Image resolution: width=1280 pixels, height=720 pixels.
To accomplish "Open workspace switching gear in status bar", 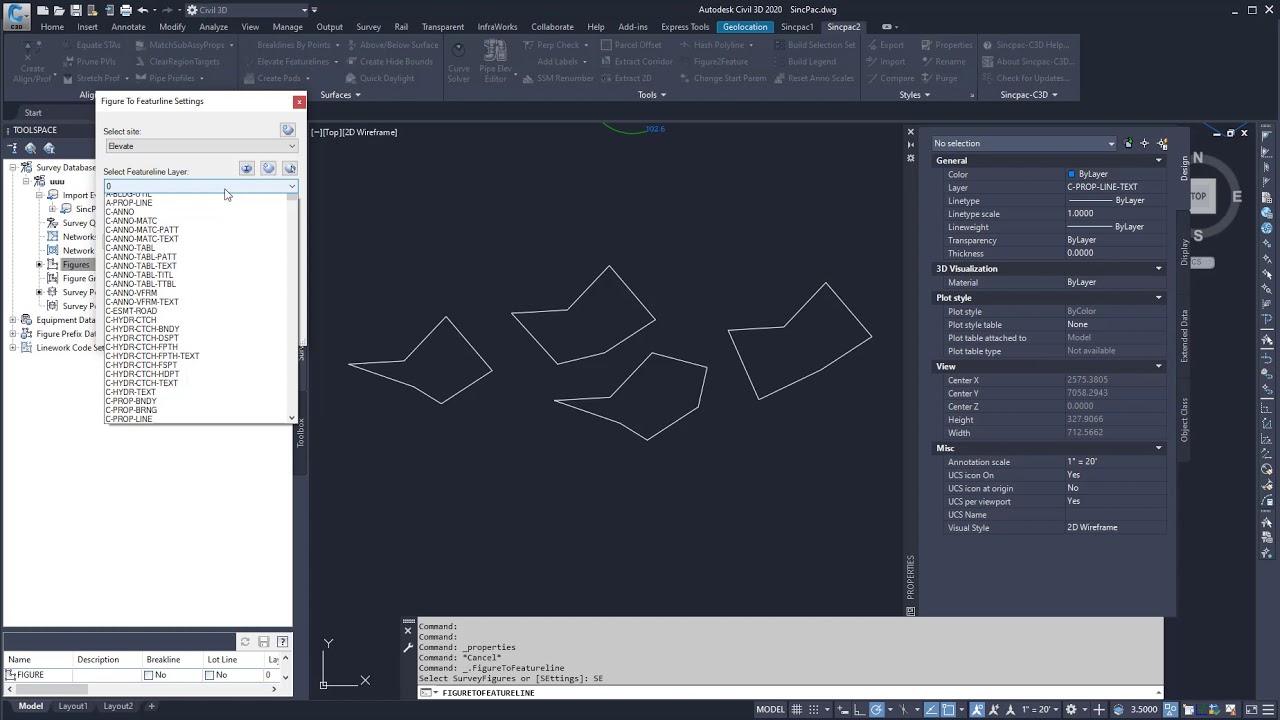I will click(1071, 710).
